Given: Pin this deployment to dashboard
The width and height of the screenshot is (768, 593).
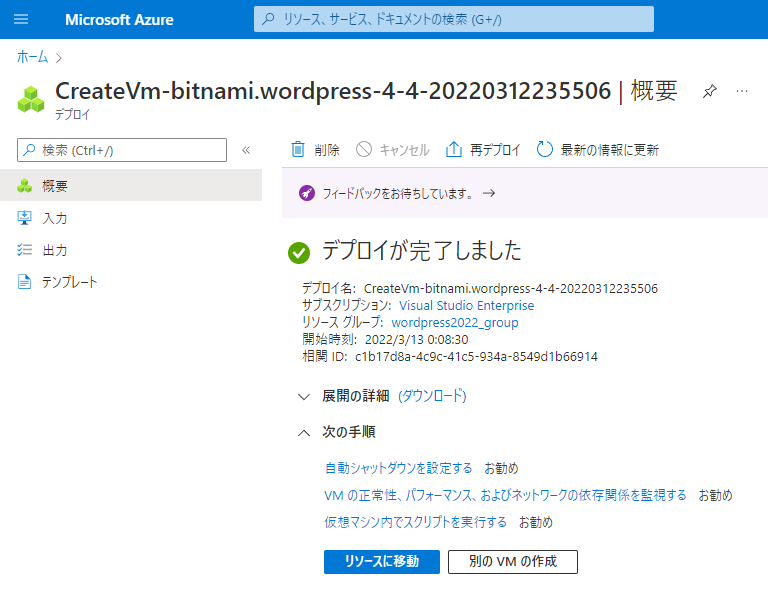Looking at the screenshot, I should click(x=709, y=91).
